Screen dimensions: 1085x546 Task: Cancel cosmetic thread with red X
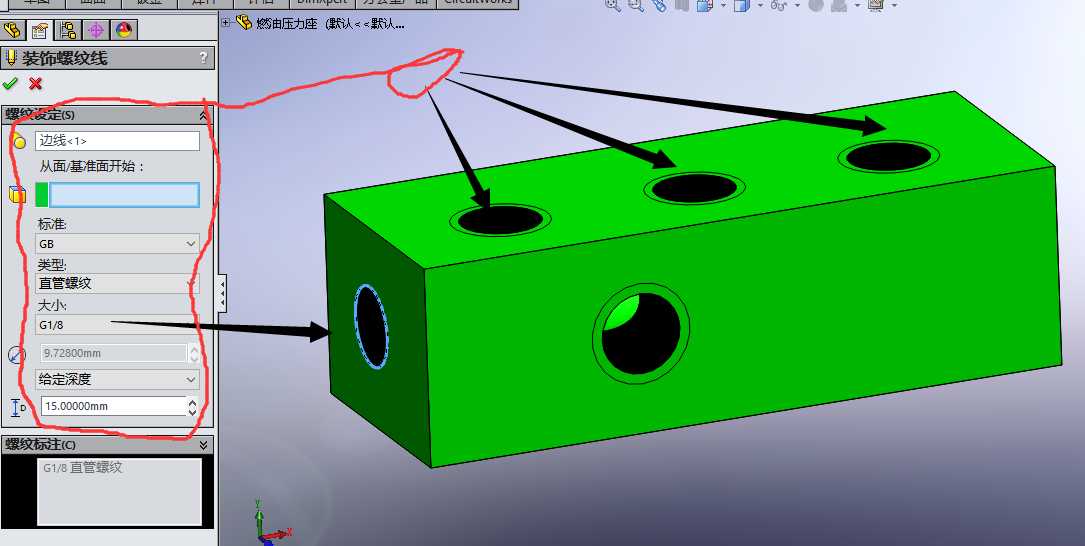click(35, 84)
